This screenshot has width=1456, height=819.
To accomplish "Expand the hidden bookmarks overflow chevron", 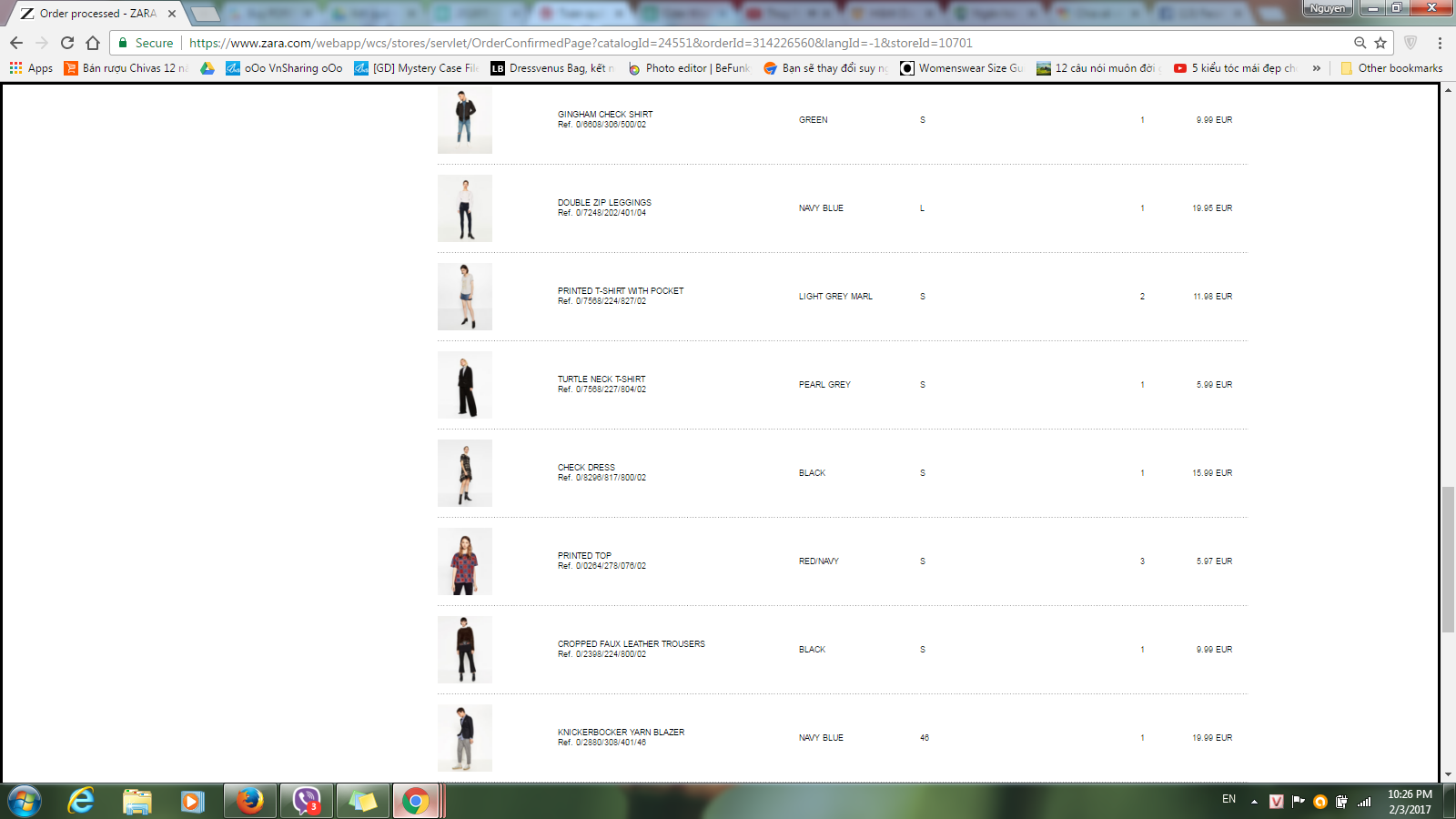I will (1316, 68).
